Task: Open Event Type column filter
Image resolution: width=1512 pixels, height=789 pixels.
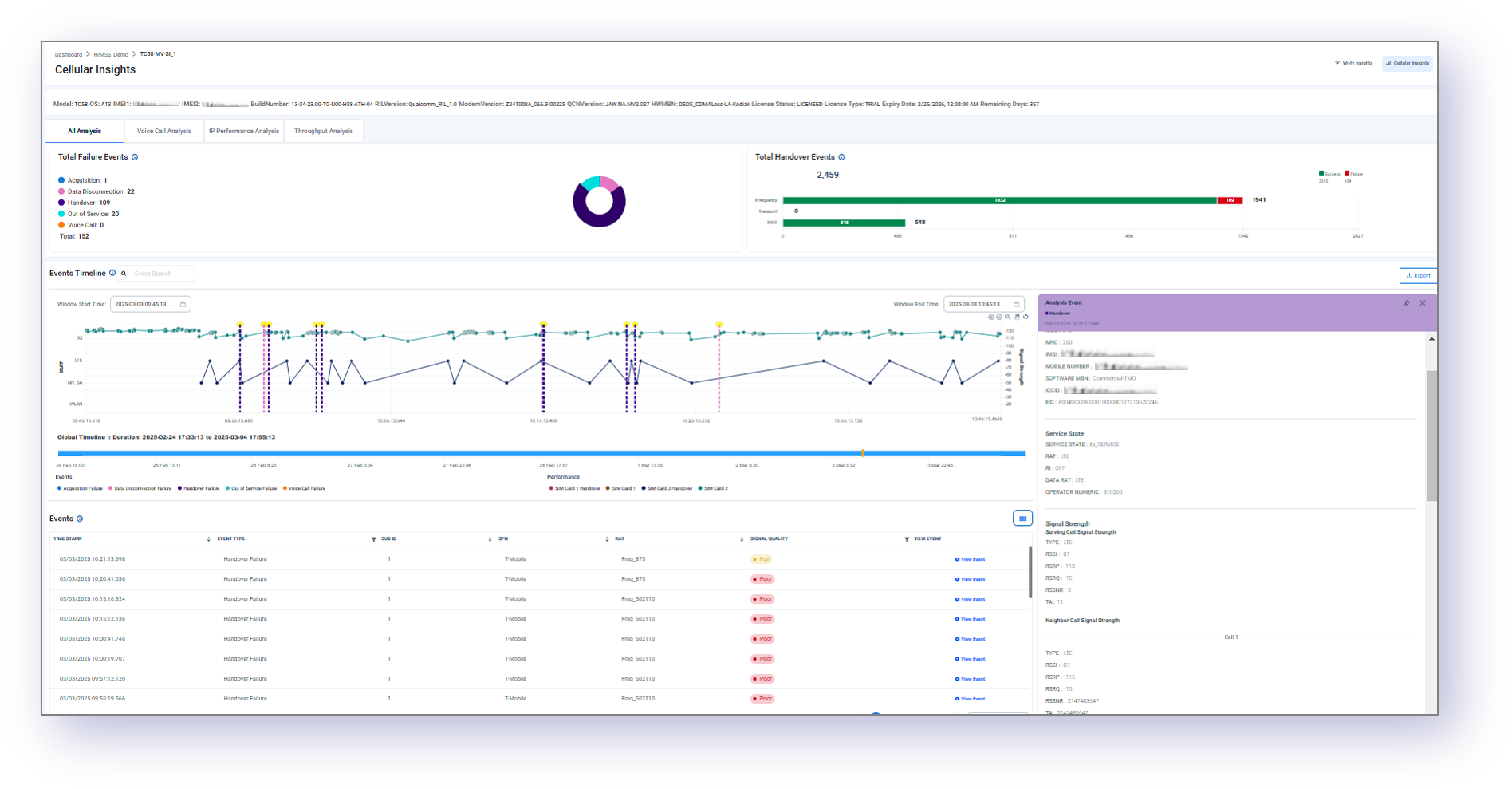Action: tap(374, 539)
